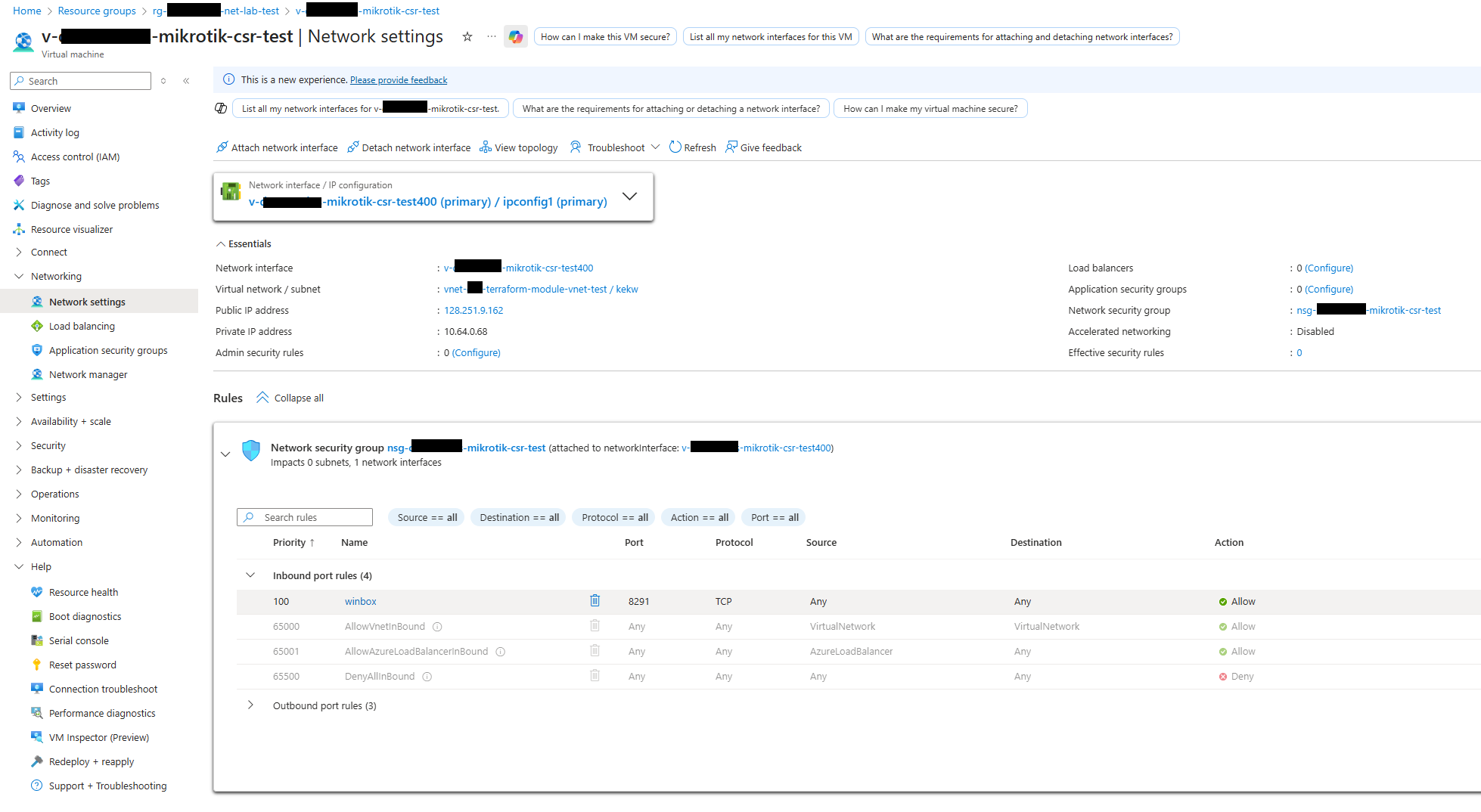Screen dimensions: 1481x812
Task: Click the Overview icon in sidebar
Action: pyautogui.click(x=19, y=108)
